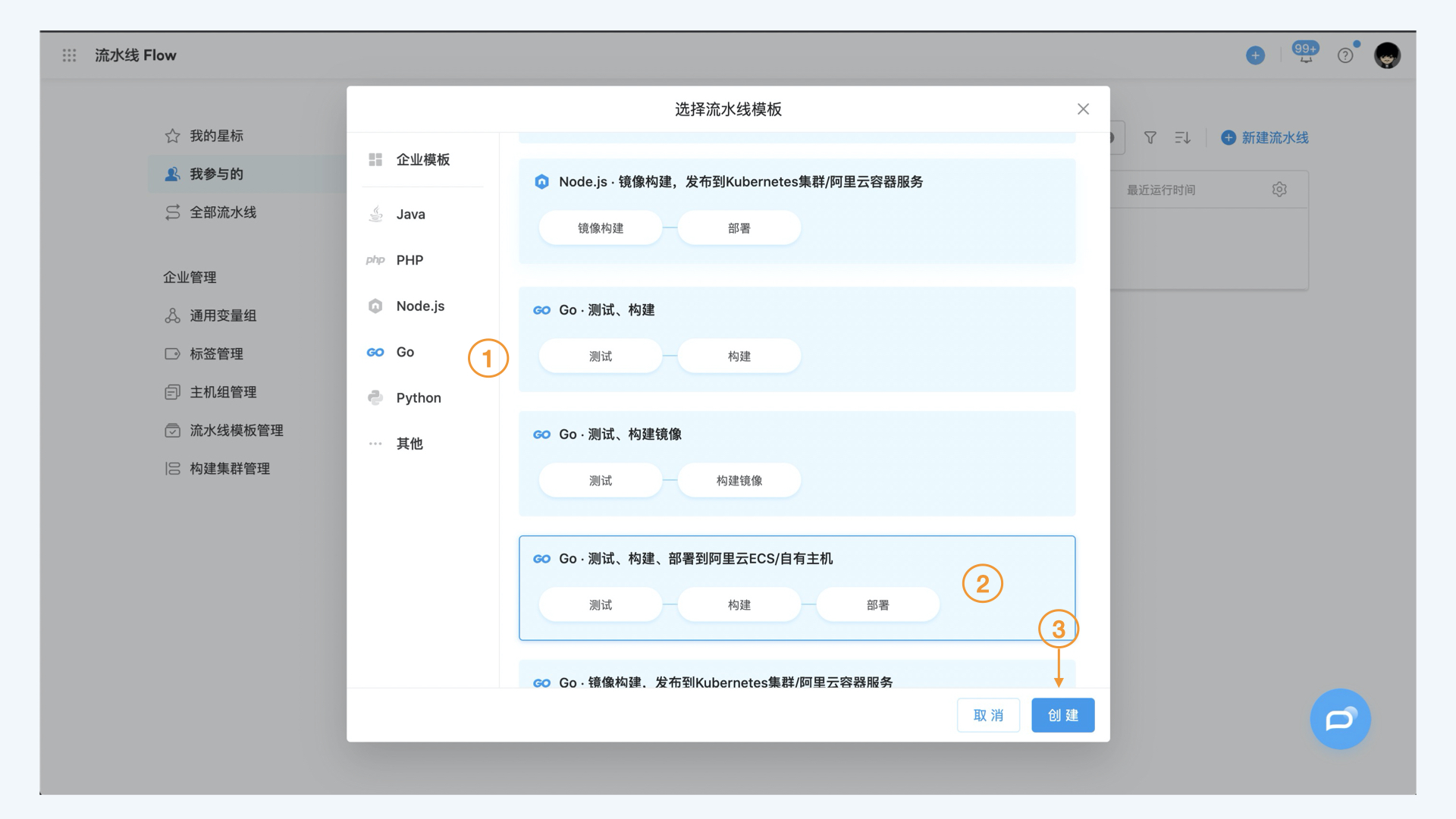
Task: Open the help question mark icon
Action: tap(1345, 55)
